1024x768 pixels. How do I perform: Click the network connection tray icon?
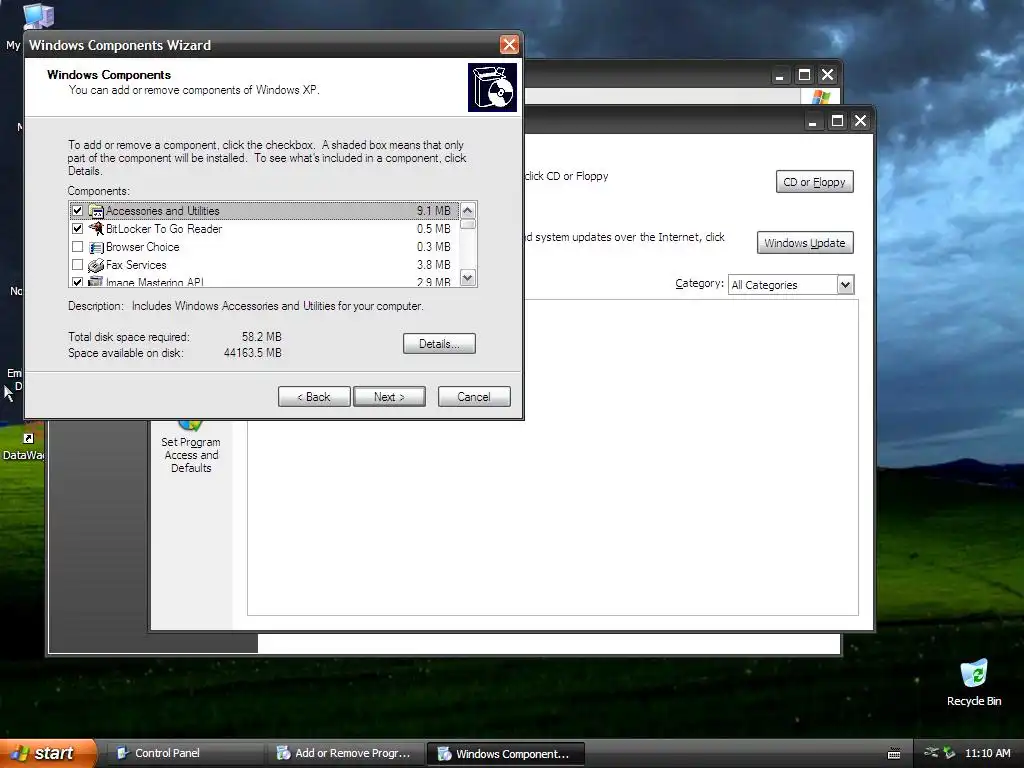[931, 753]
